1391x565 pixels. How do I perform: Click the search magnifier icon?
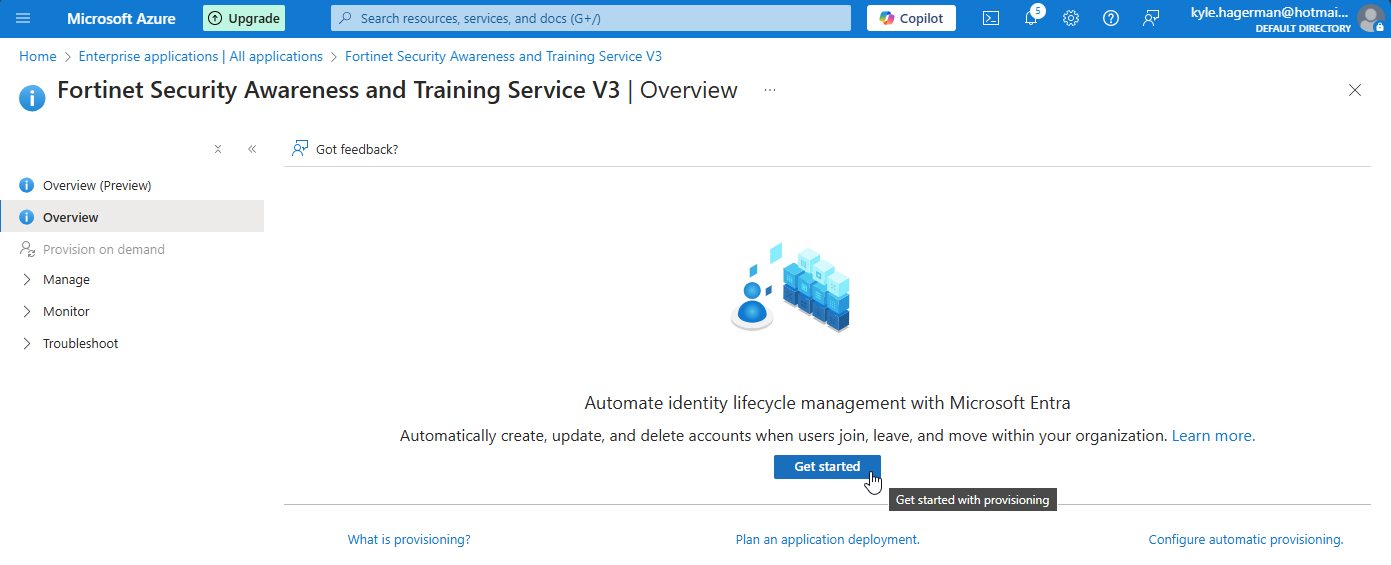[346, 18]
